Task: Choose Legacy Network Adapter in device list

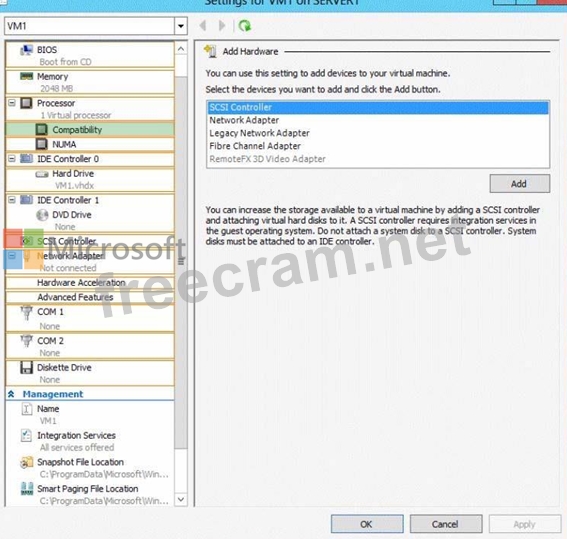Action: [259, 133]
